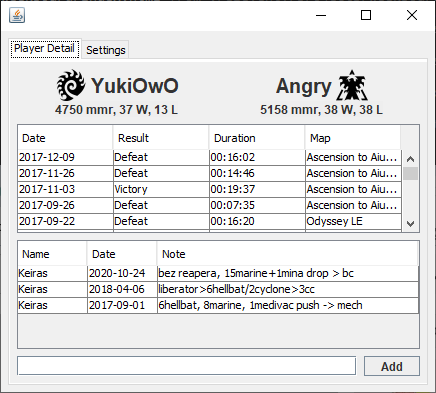
Task: Click the Duration column header
Action: pos(257,138)
